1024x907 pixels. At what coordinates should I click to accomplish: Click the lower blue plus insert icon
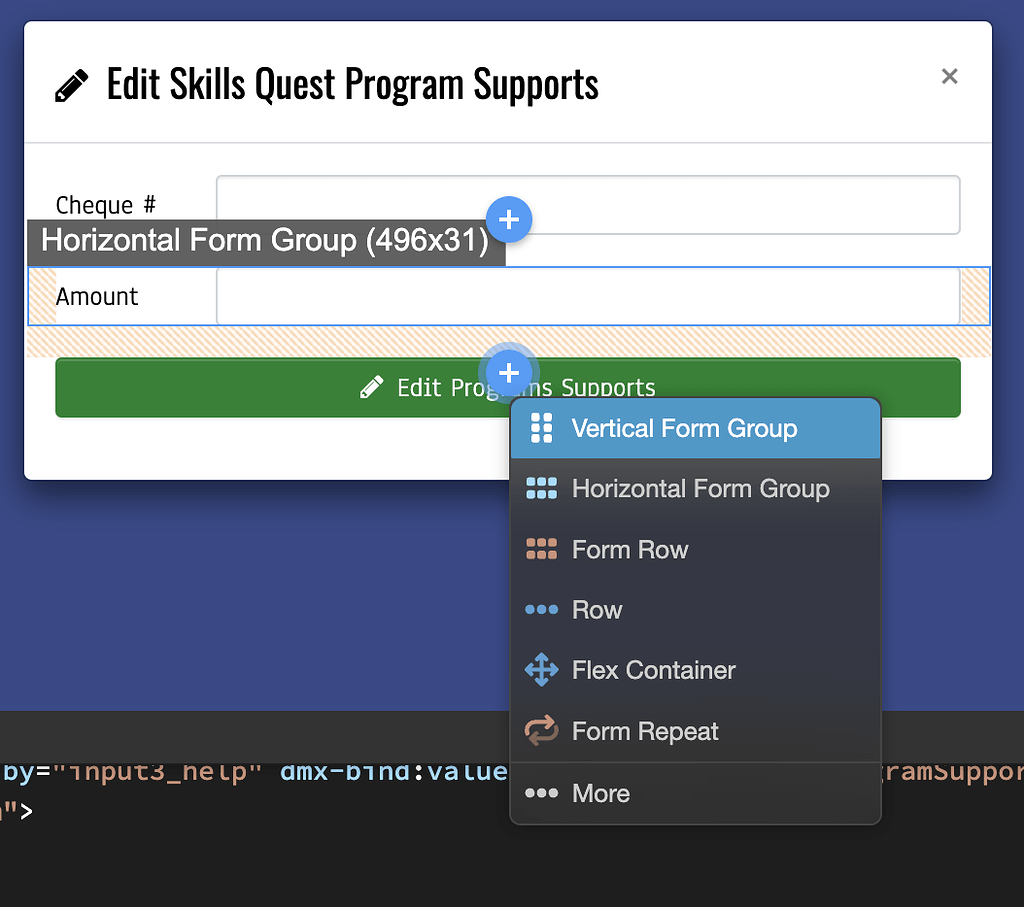(510, 373)
